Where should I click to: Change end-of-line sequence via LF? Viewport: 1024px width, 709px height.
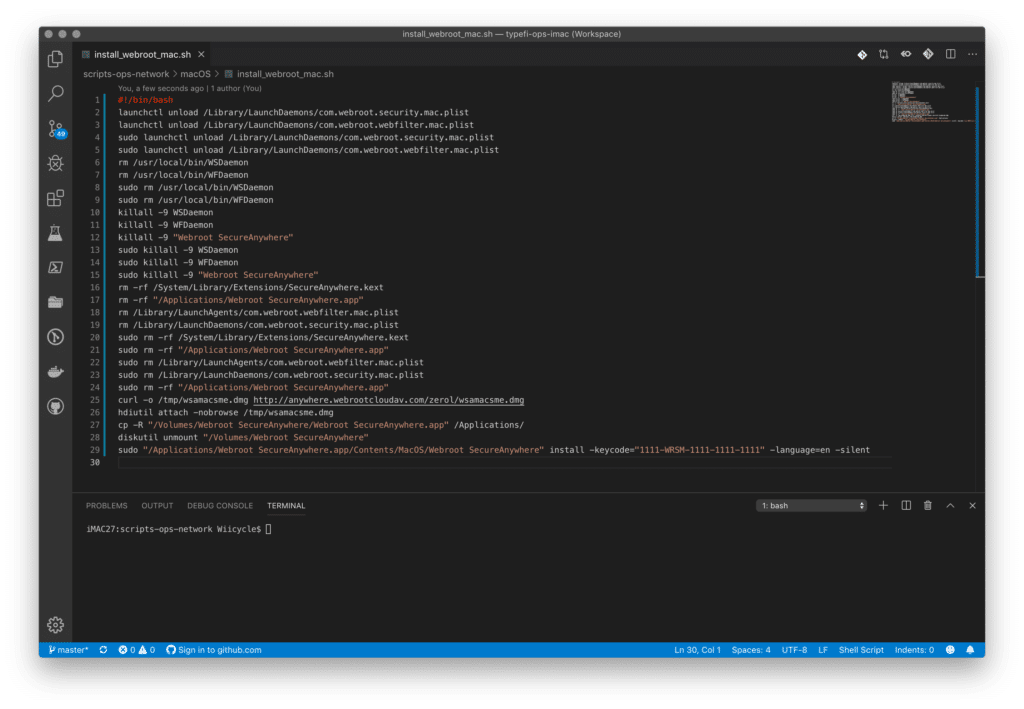(x=823, y=650)
